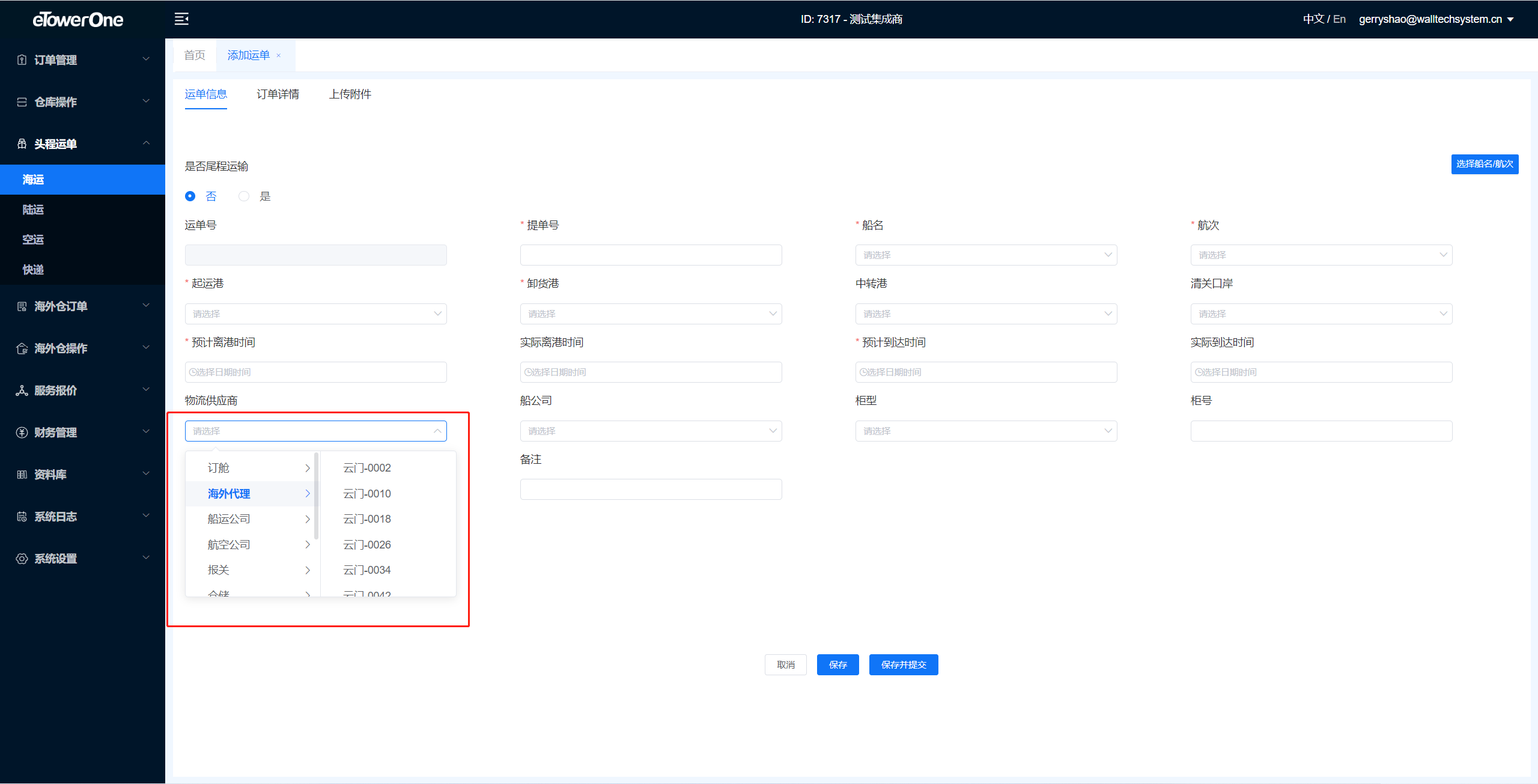Close the 添加运单 tab with x
Image resolution: width=1538 pixels, height=784 pixels.
(279, 56)
